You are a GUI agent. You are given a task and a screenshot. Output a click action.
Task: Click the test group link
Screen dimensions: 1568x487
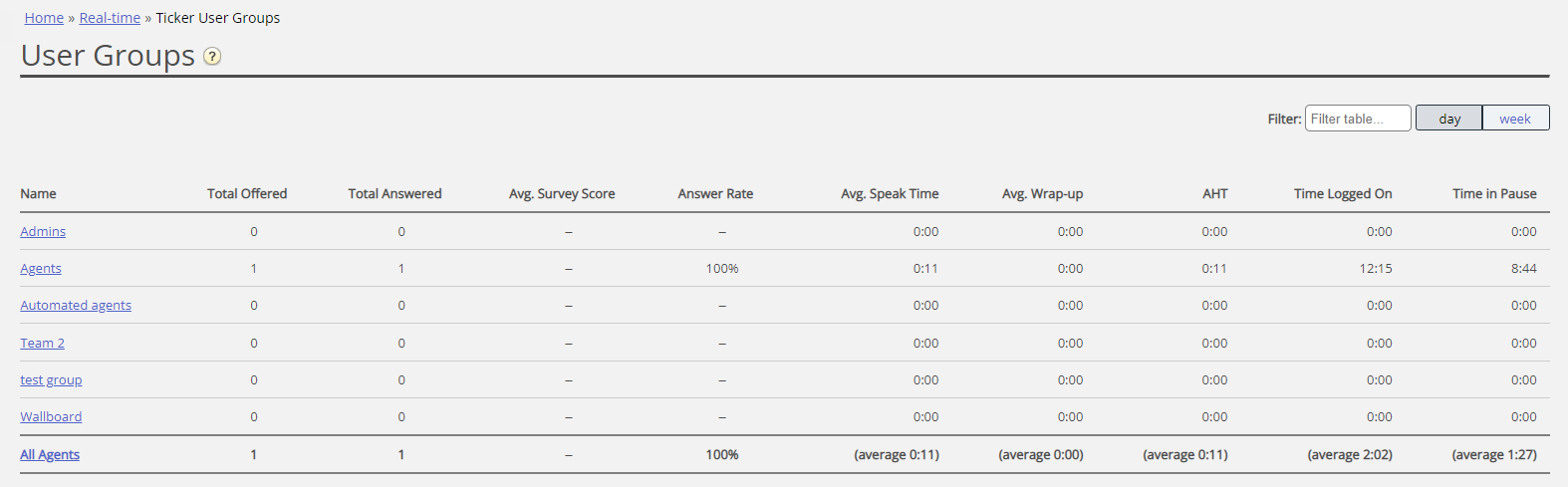click(51, 380)
